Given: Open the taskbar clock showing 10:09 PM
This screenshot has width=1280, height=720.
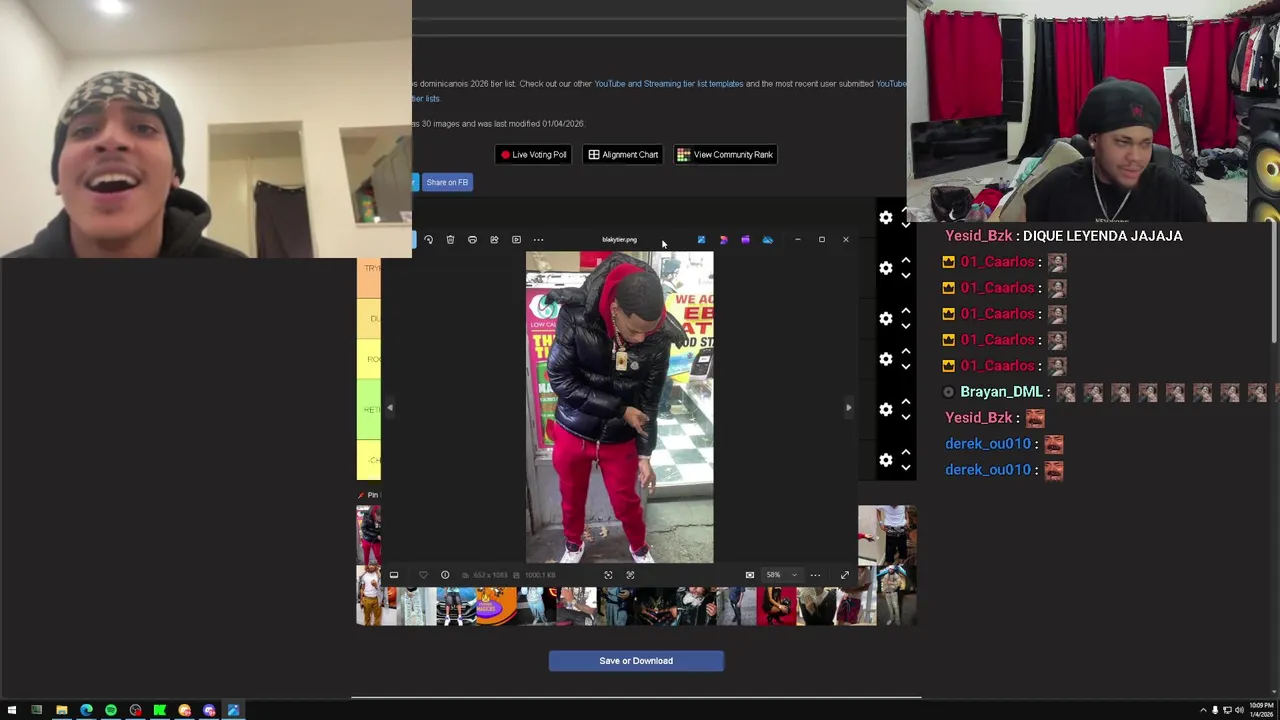Looking at the screenshot, I should point(1261,711).
